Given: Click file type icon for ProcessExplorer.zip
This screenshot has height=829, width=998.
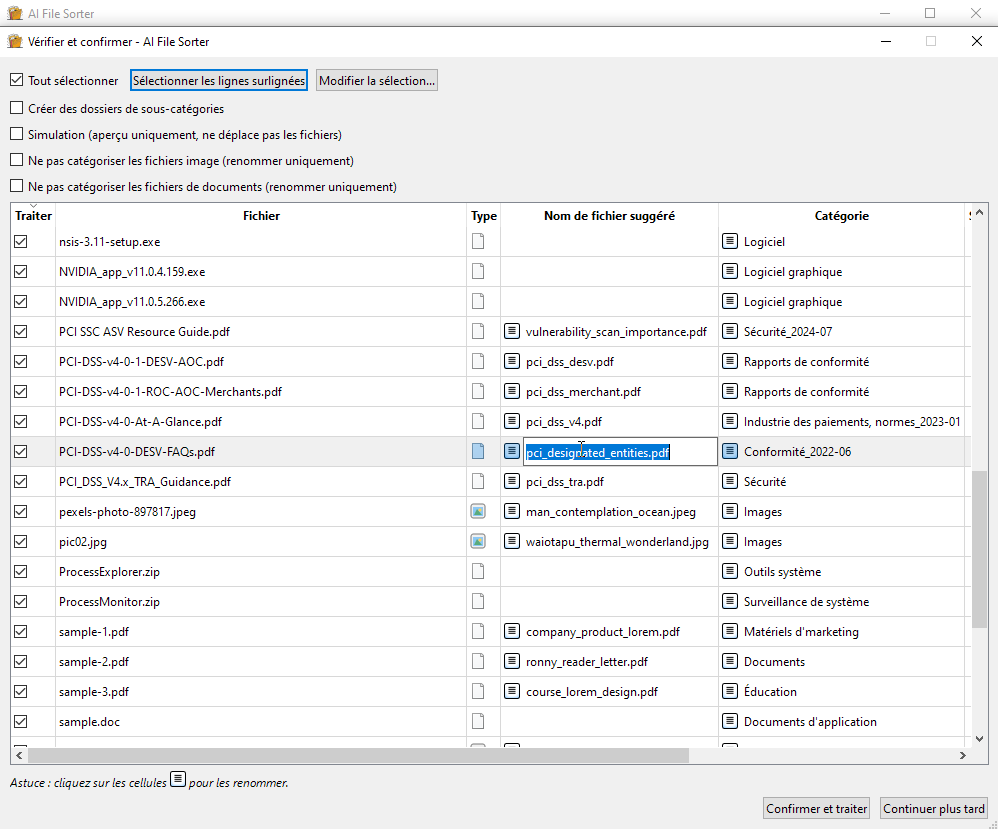Looking at the screenshot, I should (x=478, y=572).
